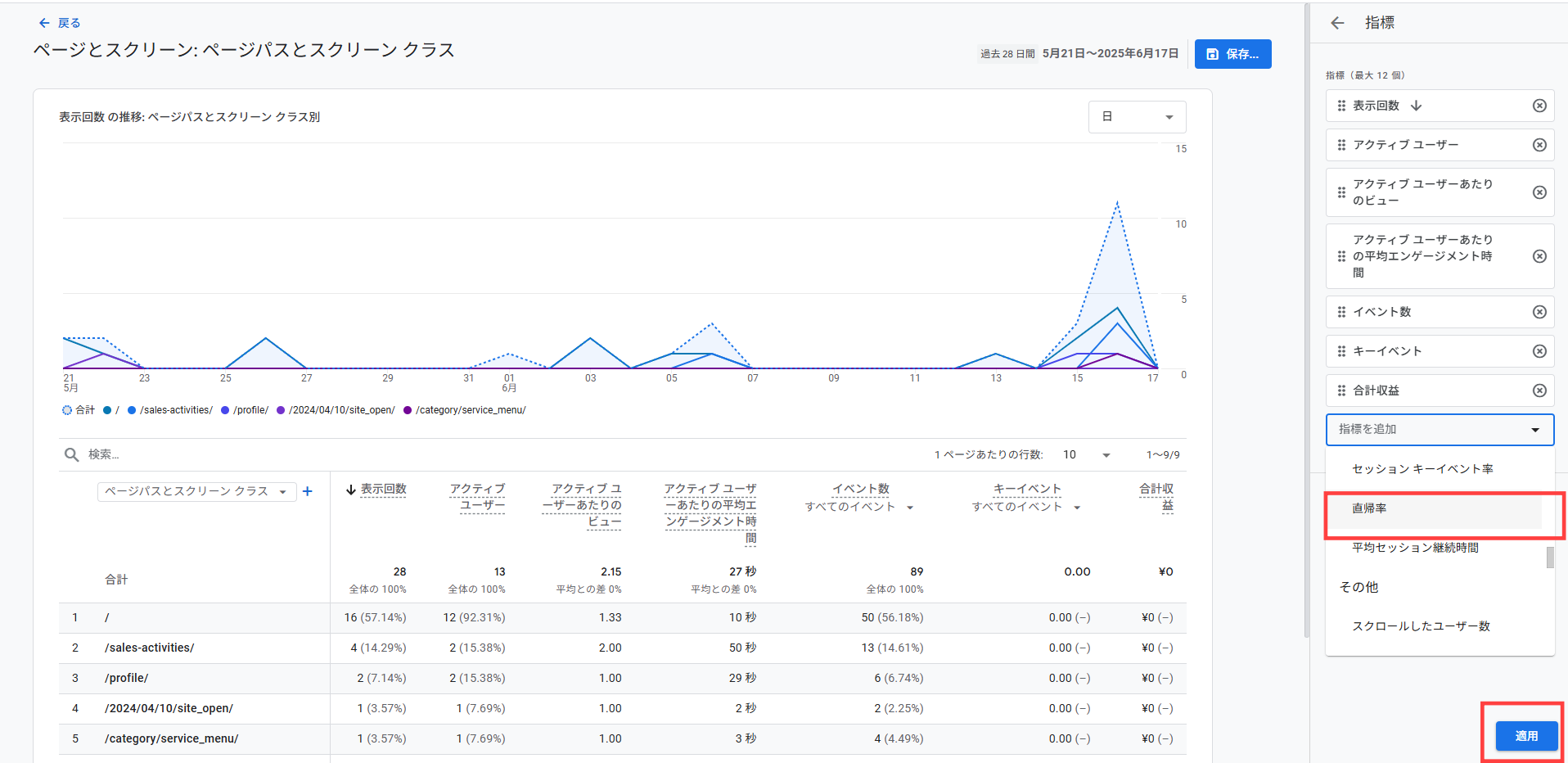
Task: Toggle /profile/ series in legend
Action: coord(245,410)
